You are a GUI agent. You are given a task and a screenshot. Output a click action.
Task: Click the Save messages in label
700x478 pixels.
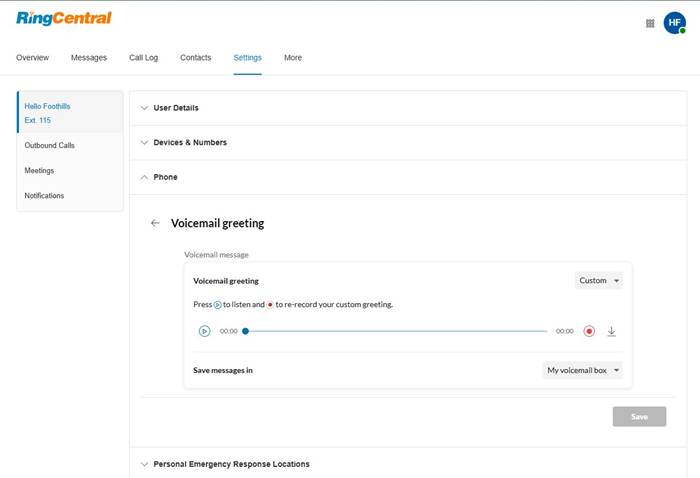tap(223, 370)
